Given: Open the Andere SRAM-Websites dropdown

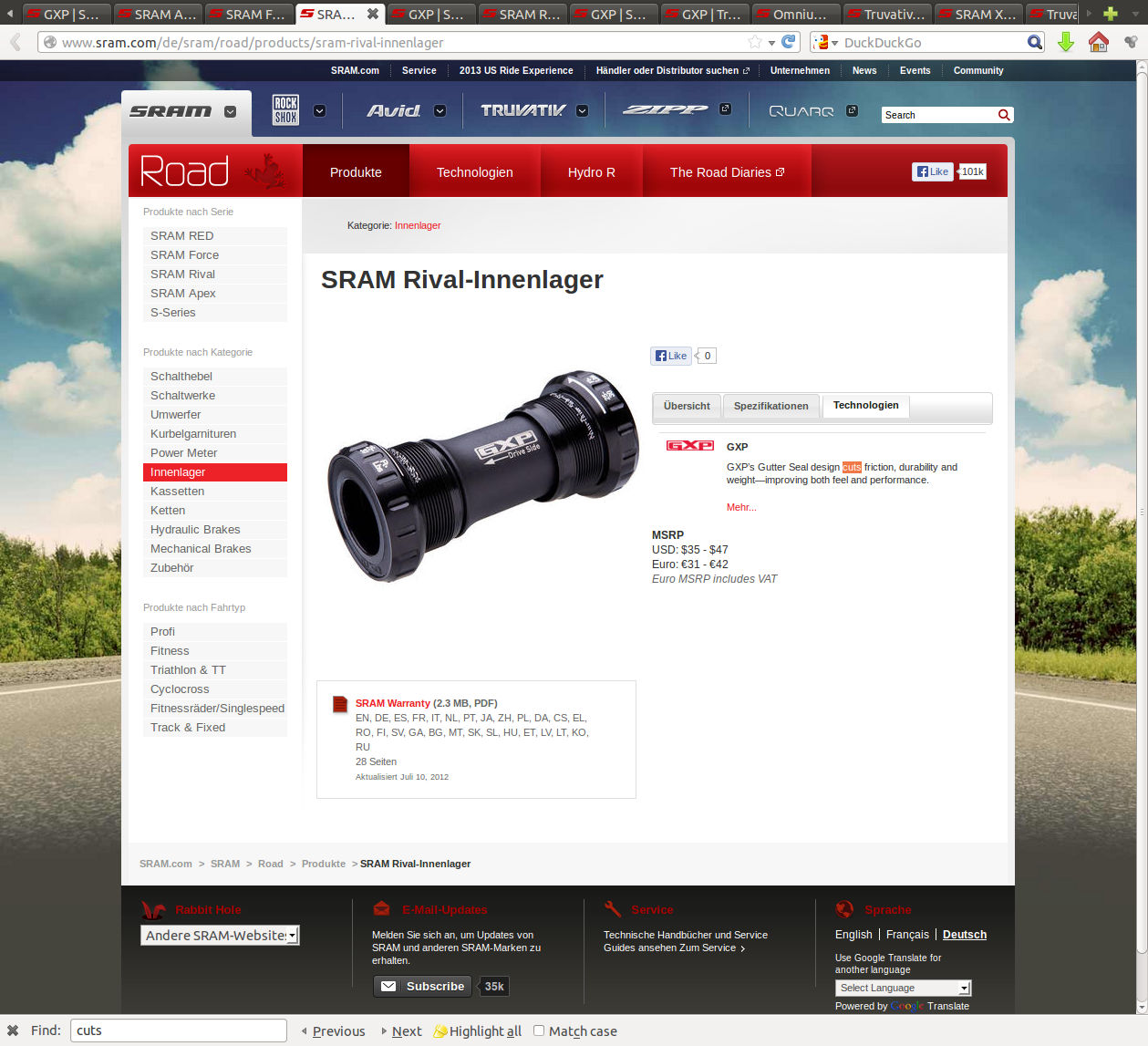Looking at the screenshot, I should coord(220,935).
